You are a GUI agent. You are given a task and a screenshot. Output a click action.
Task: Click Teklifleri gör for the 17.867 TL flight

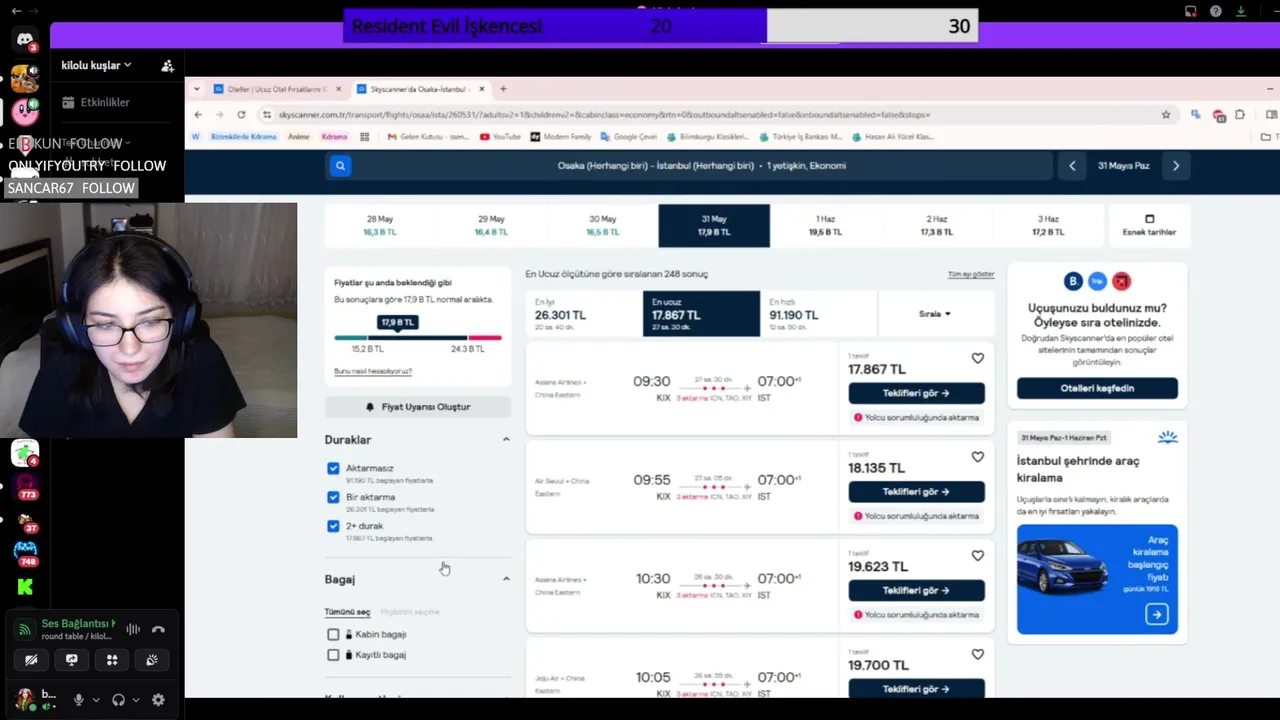coord(916,393)
